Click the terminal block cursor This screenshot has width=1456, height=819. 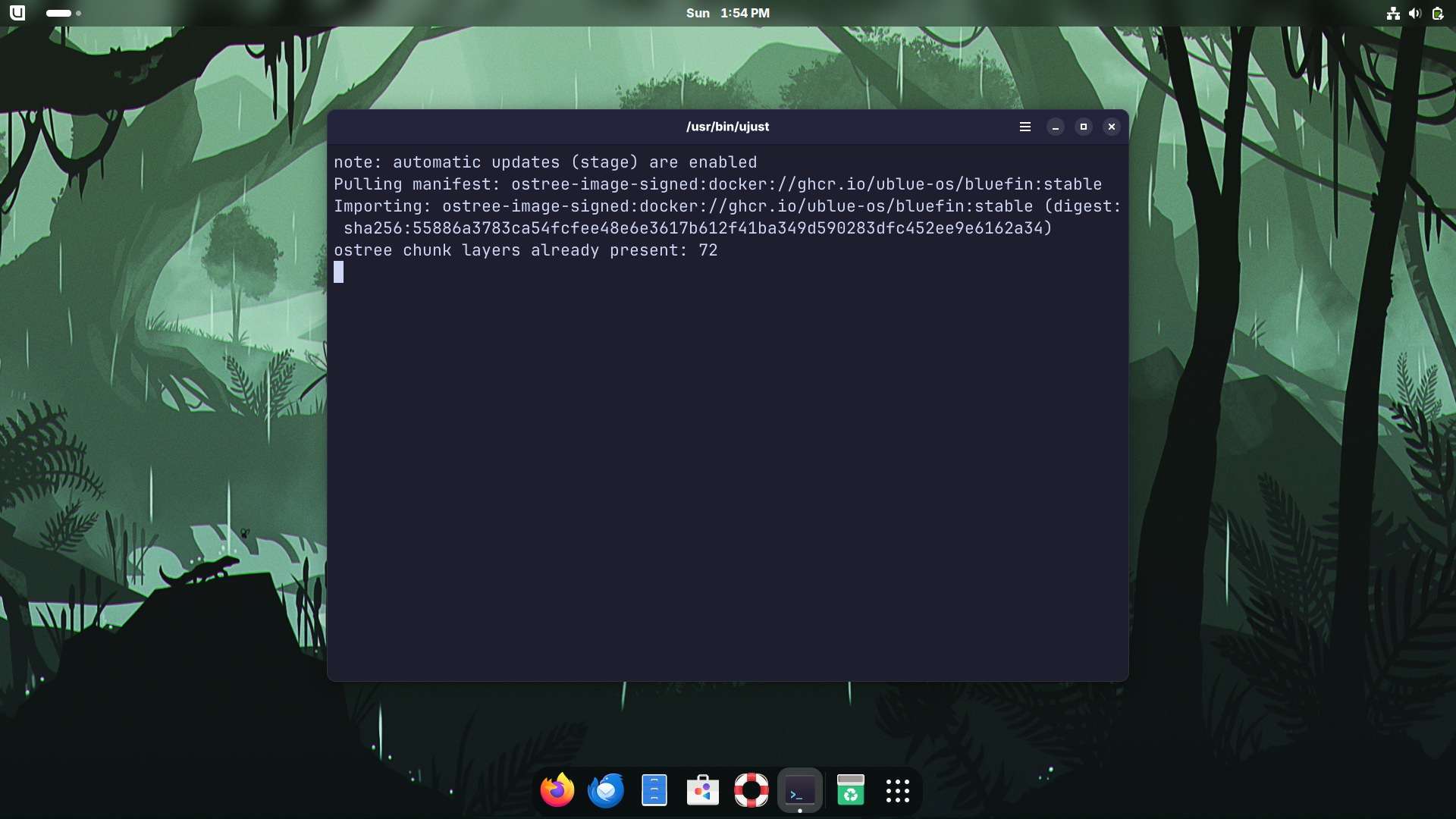click(338, 271)
